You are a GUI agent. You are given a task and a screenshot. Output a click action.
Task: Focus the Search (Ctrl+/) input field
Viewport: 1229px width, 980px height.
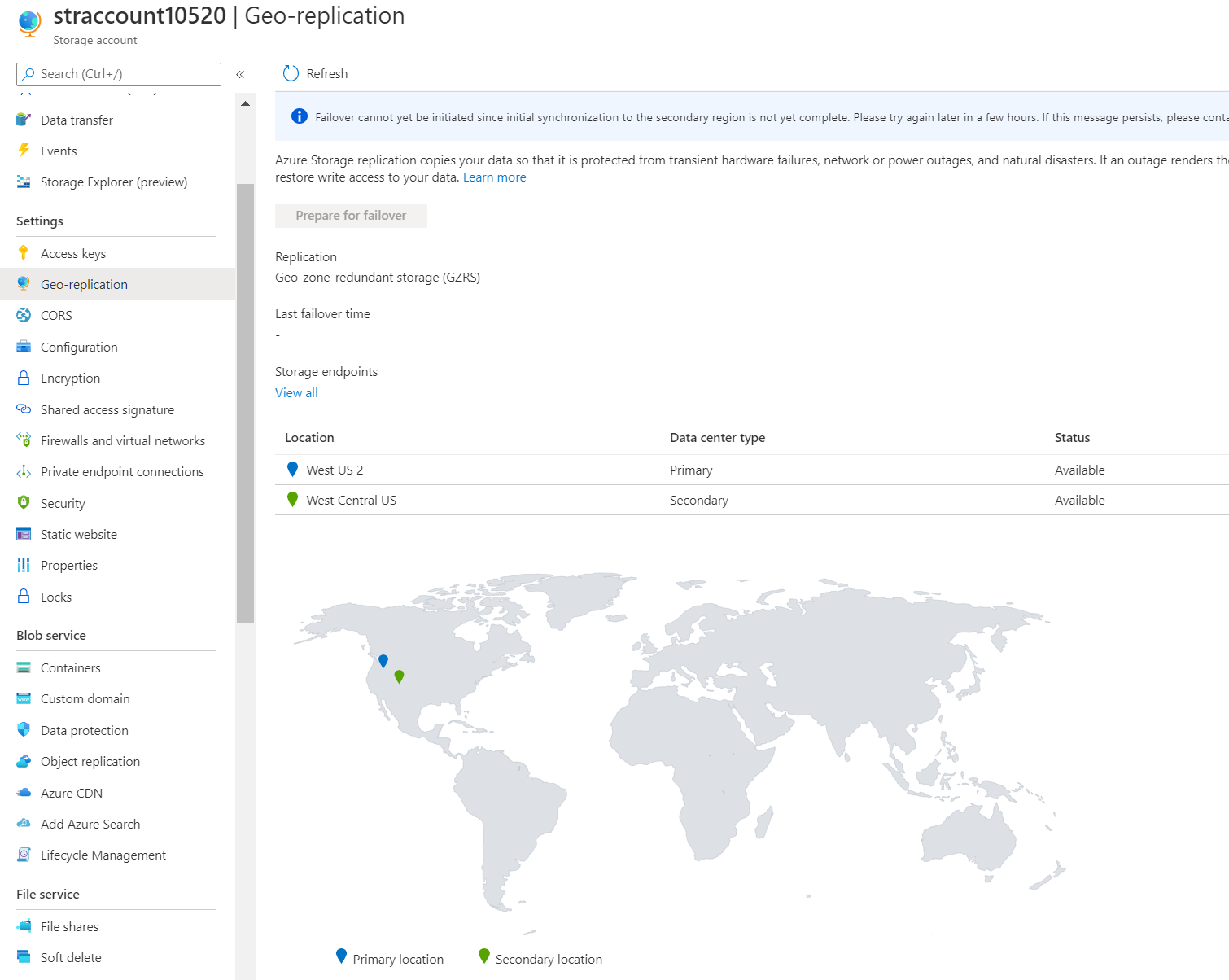pos(119,74)
